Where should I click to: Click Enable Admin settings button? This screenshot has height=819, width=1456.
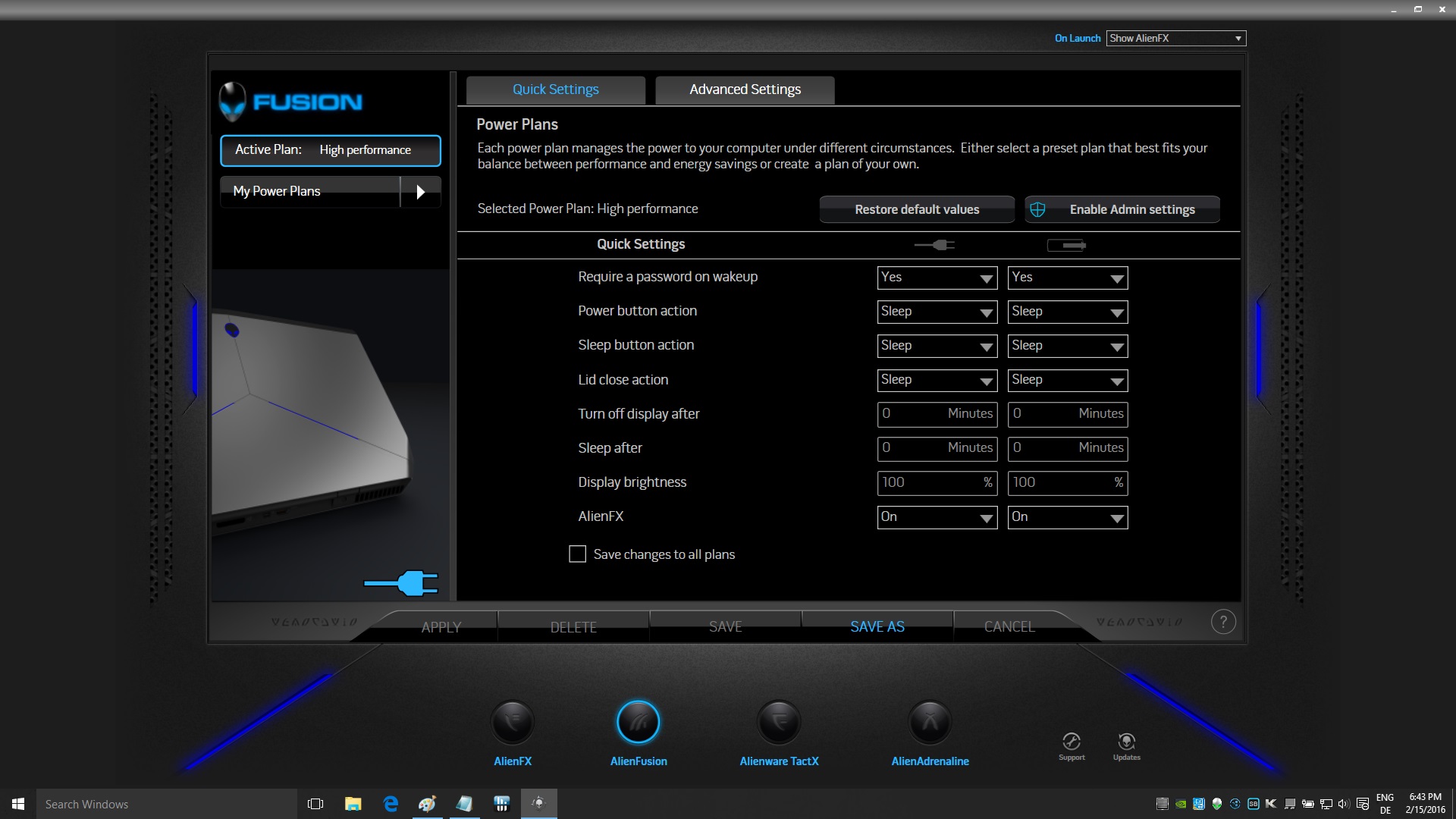pyautogui.click(x=1122, y=209)
